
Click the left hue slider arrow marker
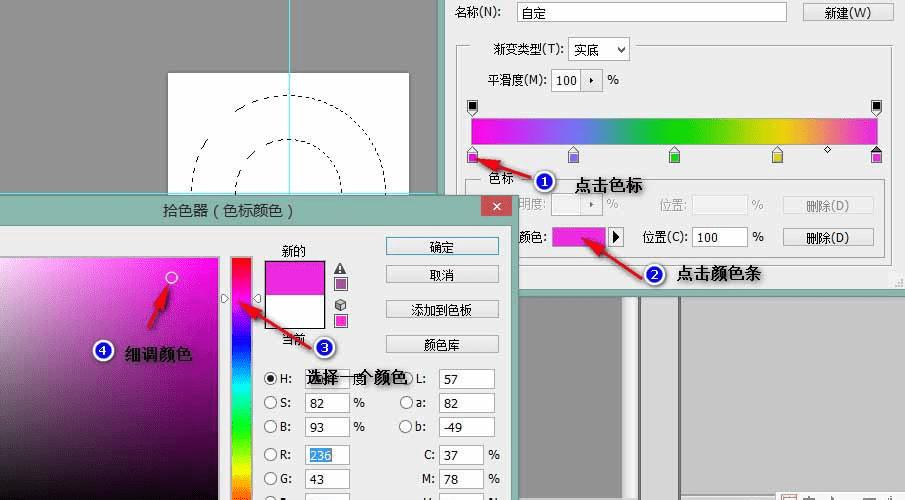tap(225, 298)
